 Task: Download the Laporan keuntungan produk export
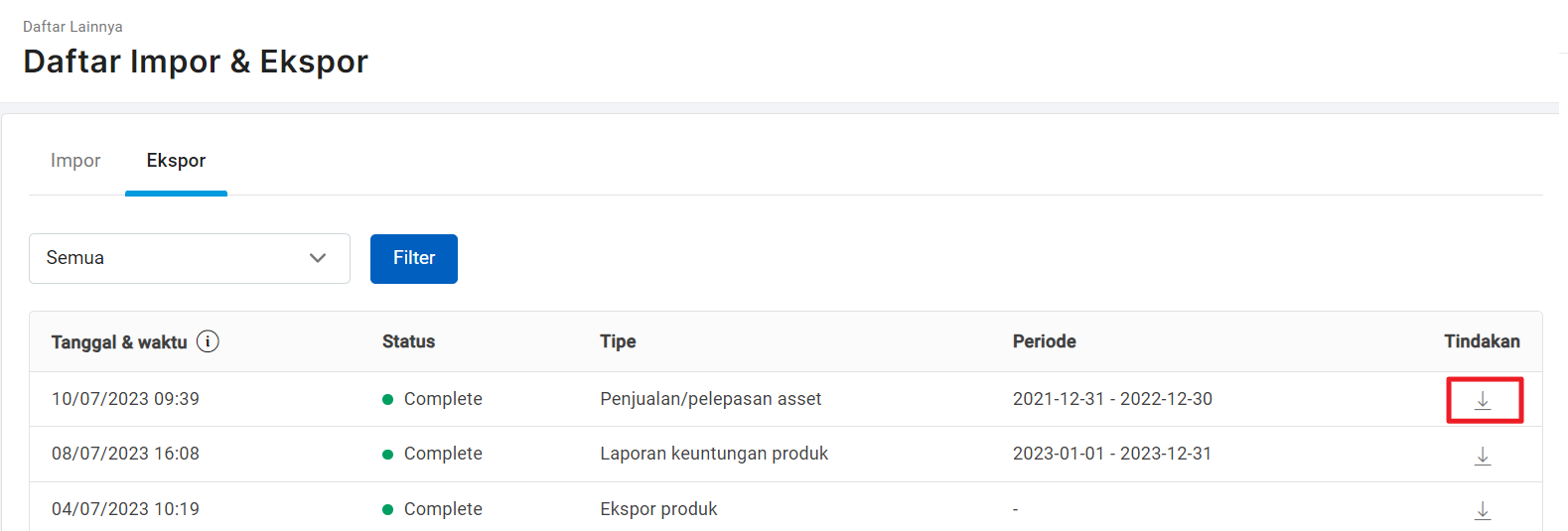pyautogui.click(x=1483, y=456)
